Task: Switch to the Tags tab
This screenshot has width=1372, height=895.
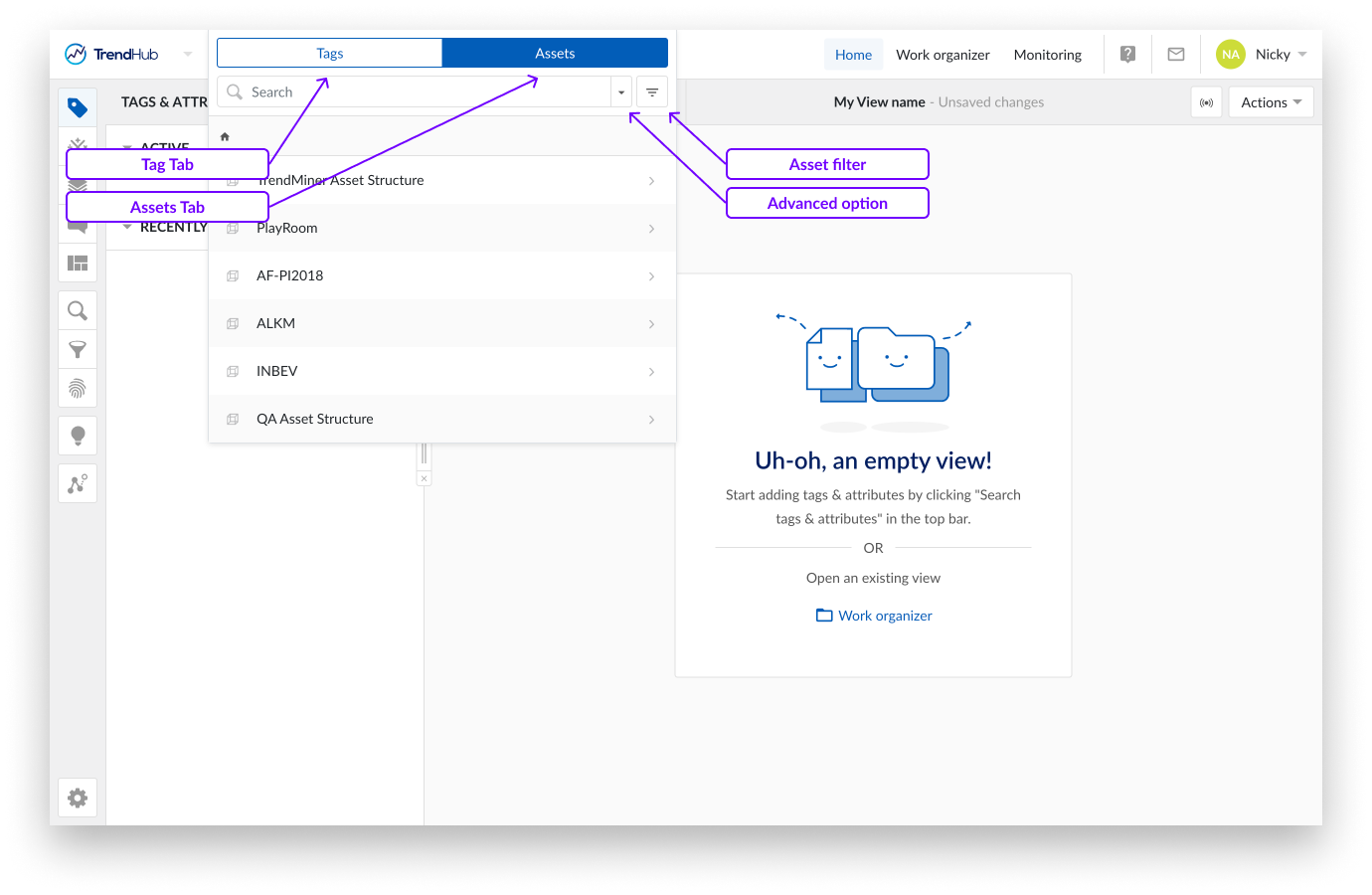Action: click(x=330, y=54)
